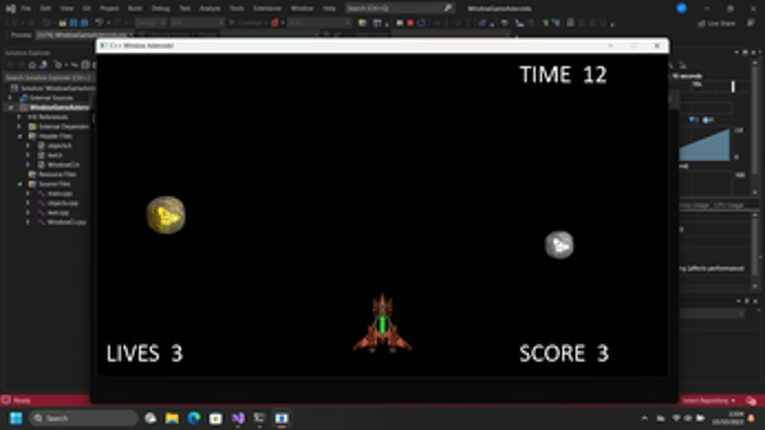Open Microsoft Edge from the taskbar
Viewport: 765px width, 430px height.
click(194, 418)
